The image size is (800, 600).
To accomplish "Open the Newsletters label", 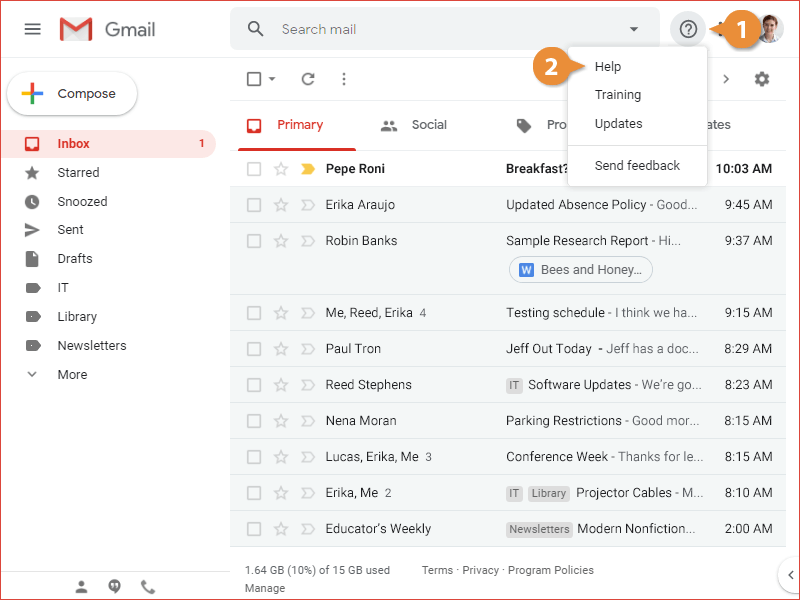I will pos(92,345).
